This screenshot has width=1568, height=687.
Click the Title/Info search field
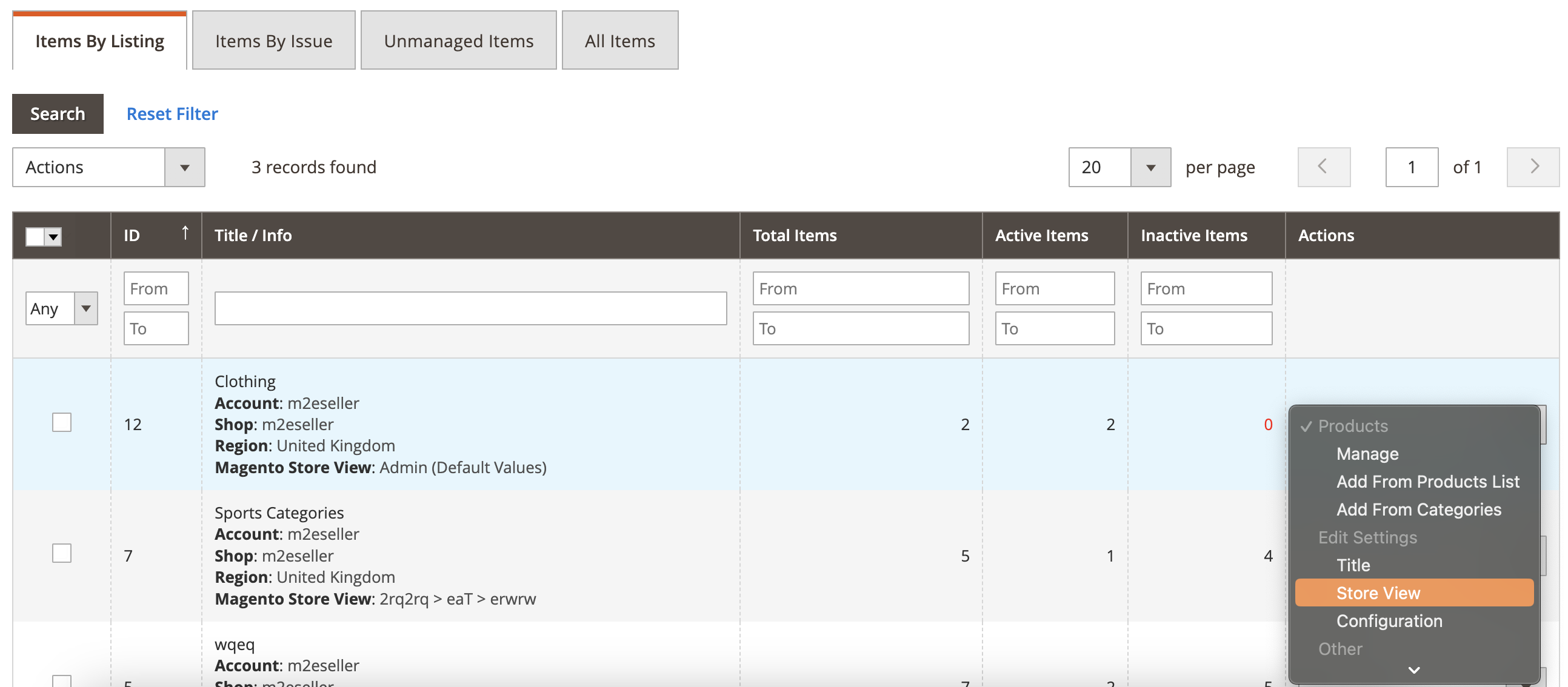470,308
